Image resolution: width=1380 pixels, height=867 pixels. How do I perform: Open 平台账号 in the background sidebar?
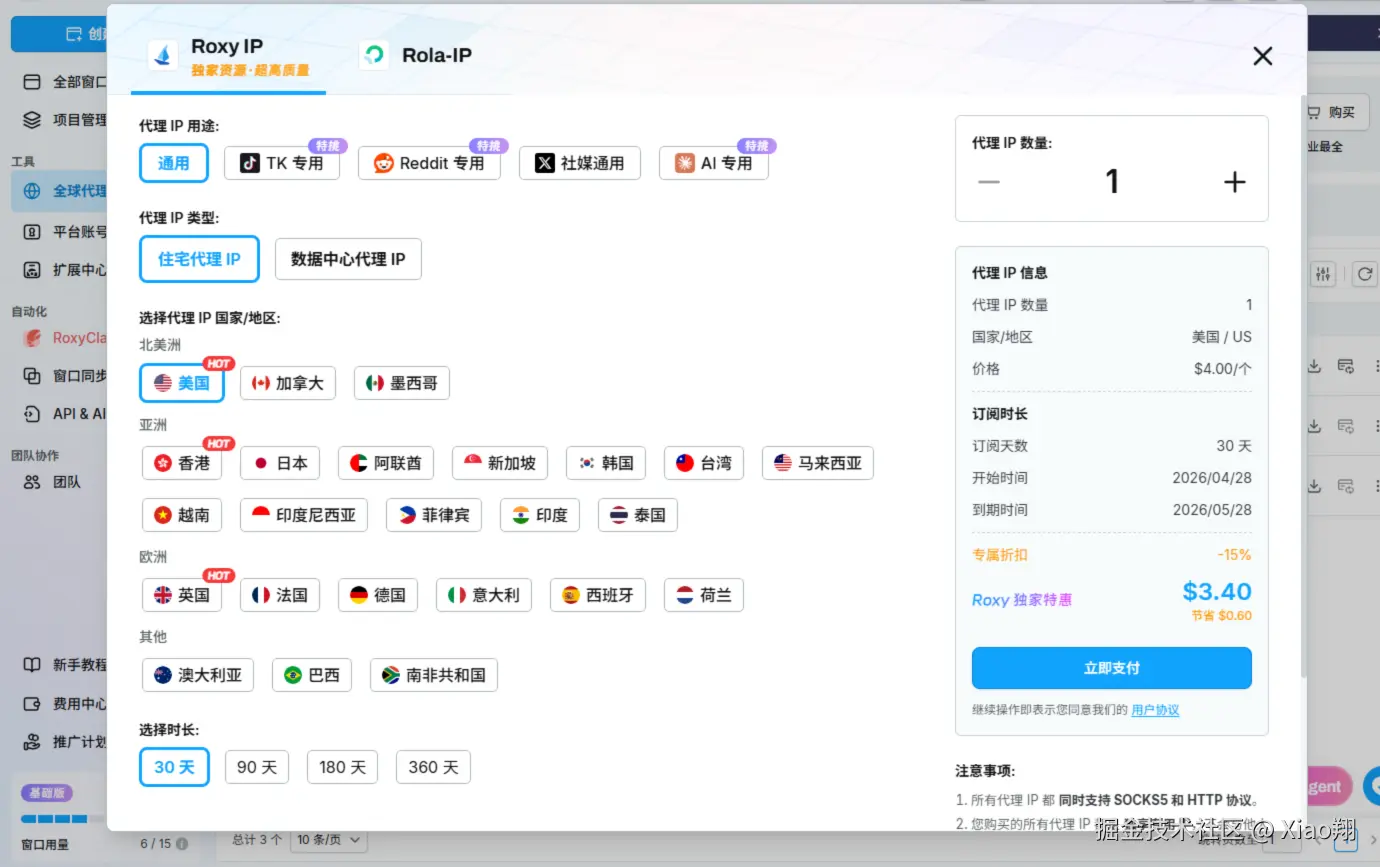point(65,232)
